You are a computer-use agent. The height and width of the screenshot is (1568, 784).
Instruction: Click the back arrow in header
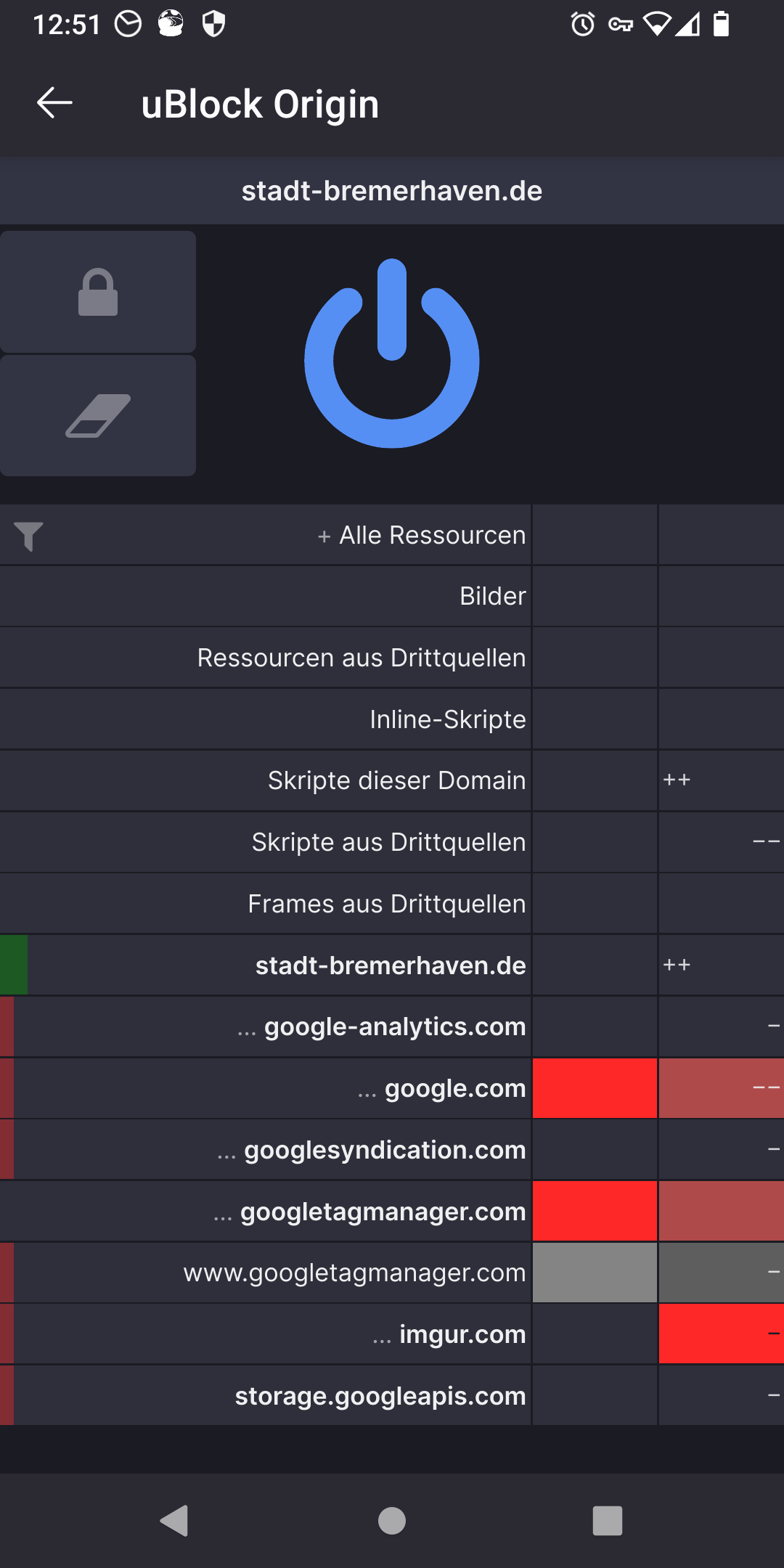tap(54, 103)
